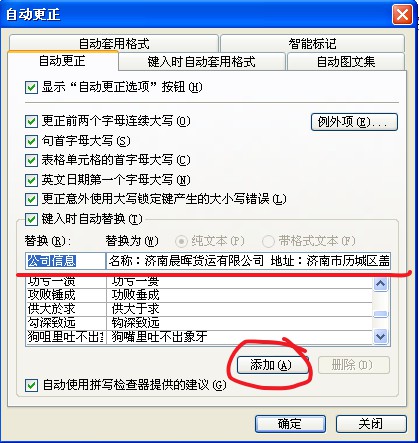Open the 智能标记 tab
Image resolution: width=419 pixels, height=443 pixels.
312,43
